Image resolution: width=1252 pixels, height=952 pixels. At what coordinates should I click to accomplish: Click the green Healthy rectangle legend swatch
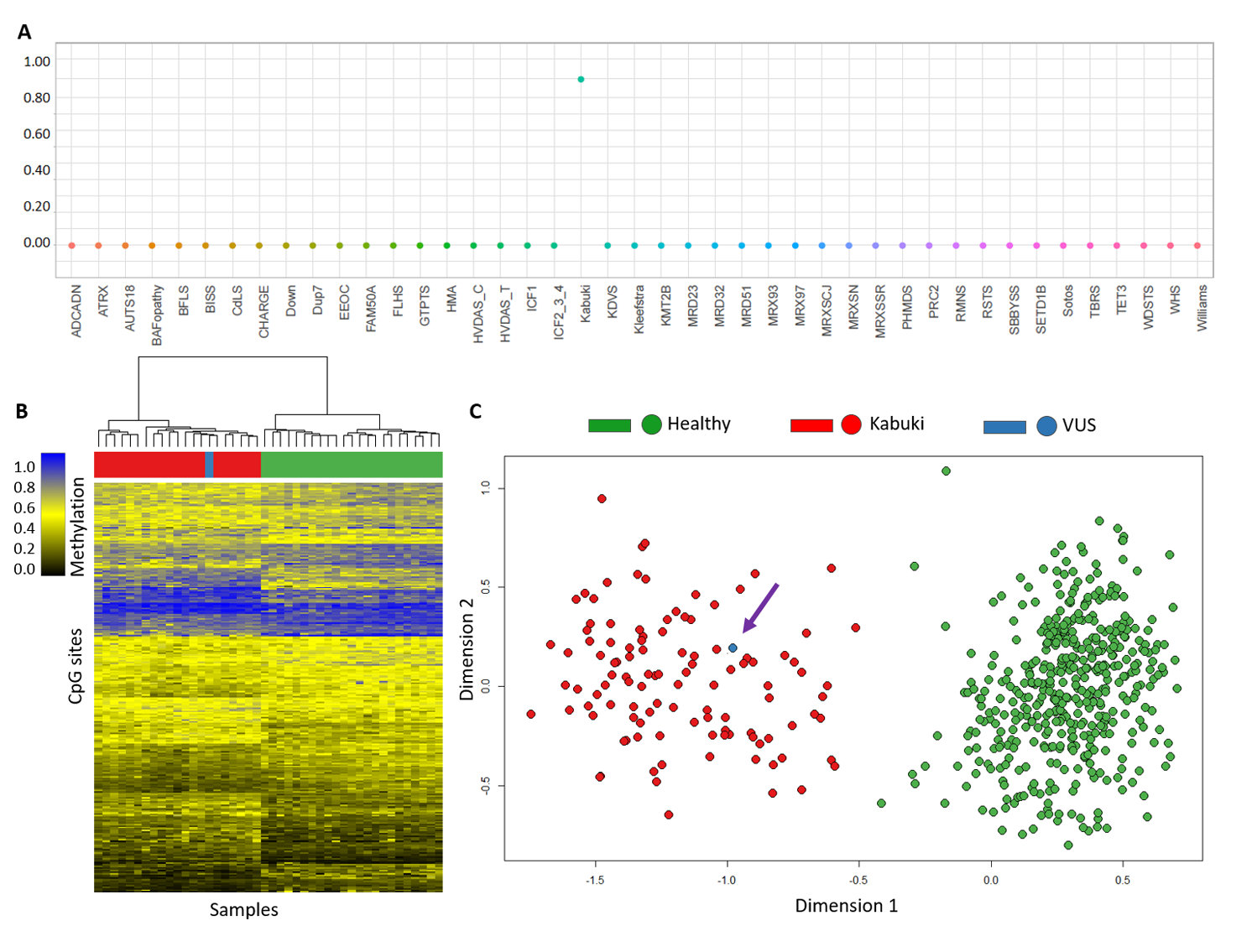coord(609,425)
